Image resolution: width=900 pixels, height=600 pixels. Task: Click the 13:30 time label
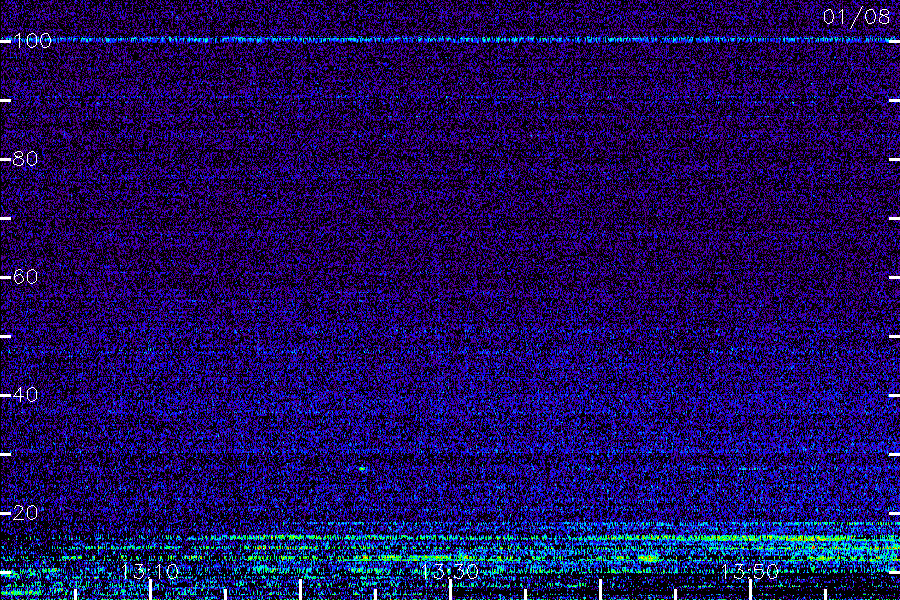(x=450, y=571)
